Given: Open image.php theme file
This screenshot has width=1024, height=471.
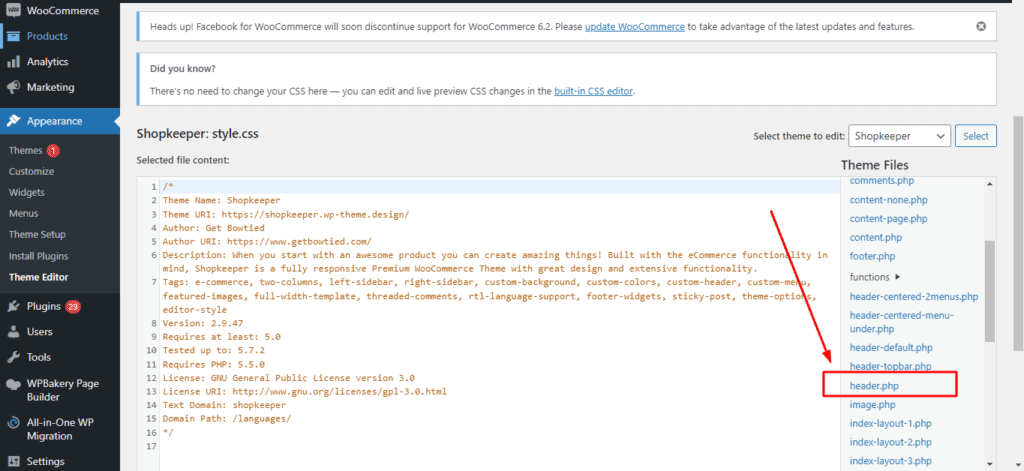Looking at the screenshot, I should (872, 405).
